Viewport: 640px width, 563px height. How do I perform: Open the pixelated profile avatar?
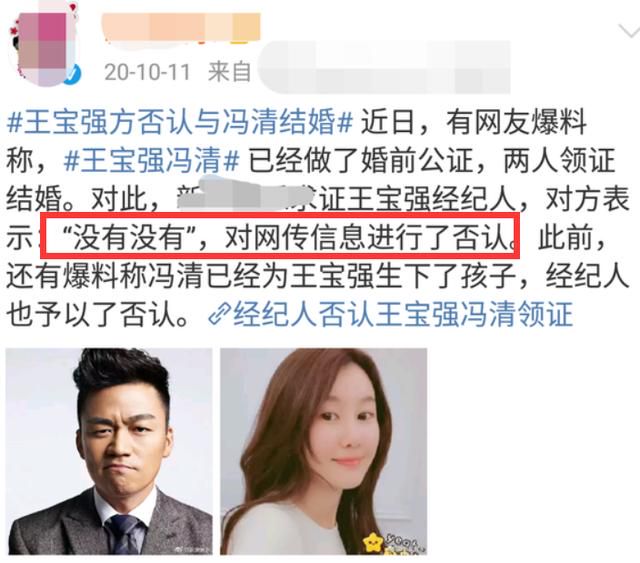pyautogui.click(x=44, y=46)
